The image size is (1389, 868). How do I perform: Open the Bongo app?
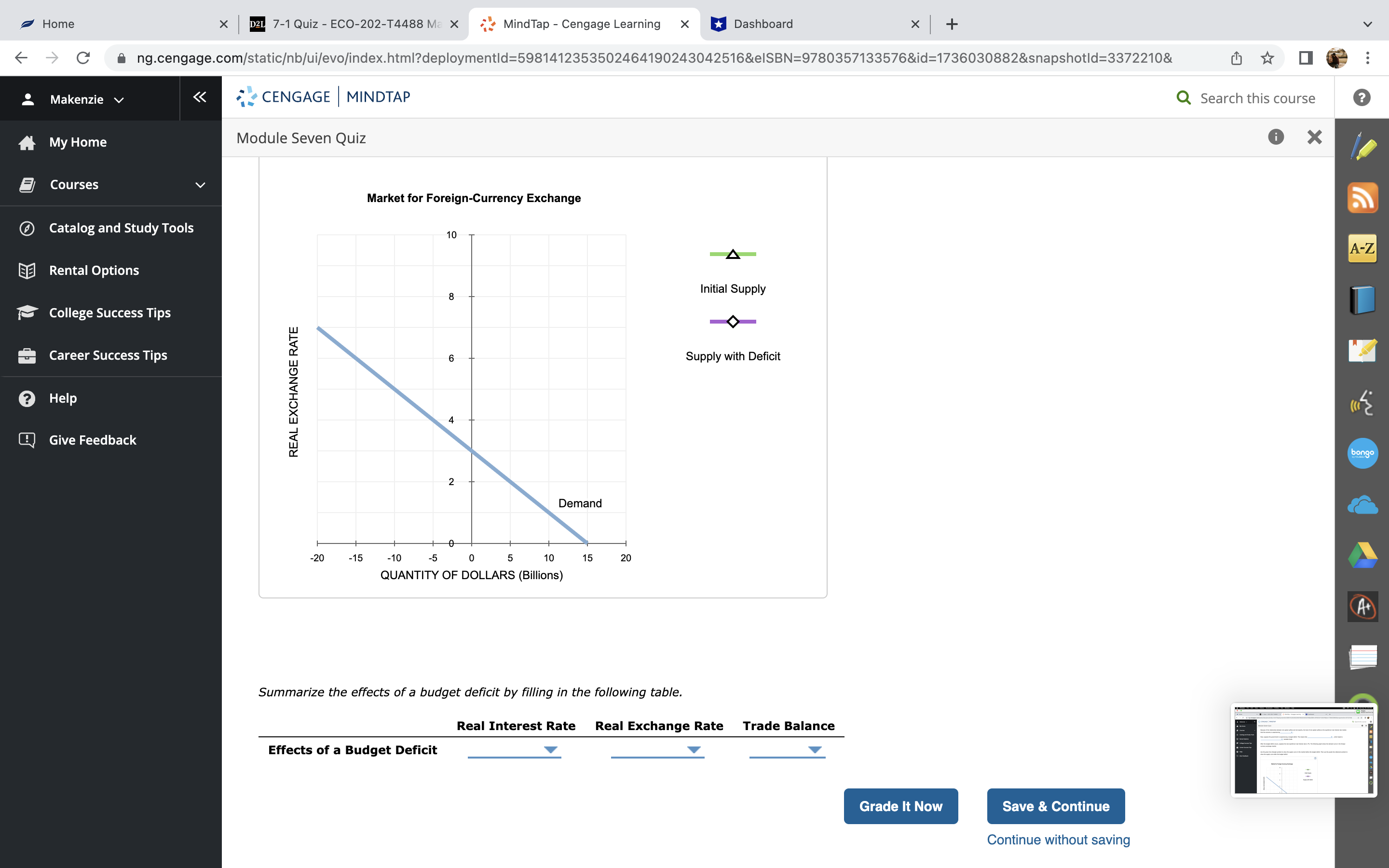tap(1363, 453)
